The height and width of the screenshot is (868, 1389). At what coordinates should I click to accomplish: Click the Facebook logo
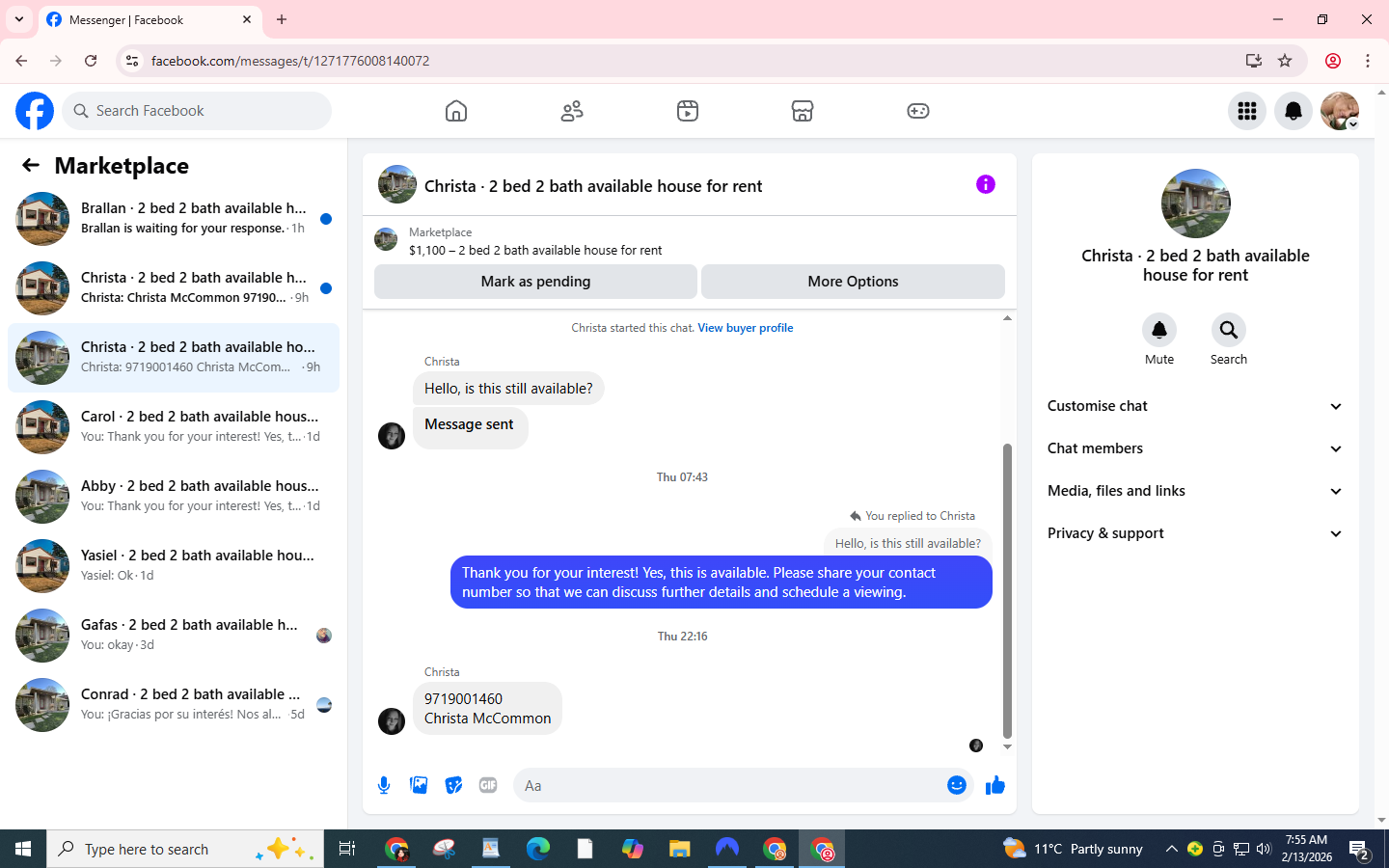(x=35, y=111)
